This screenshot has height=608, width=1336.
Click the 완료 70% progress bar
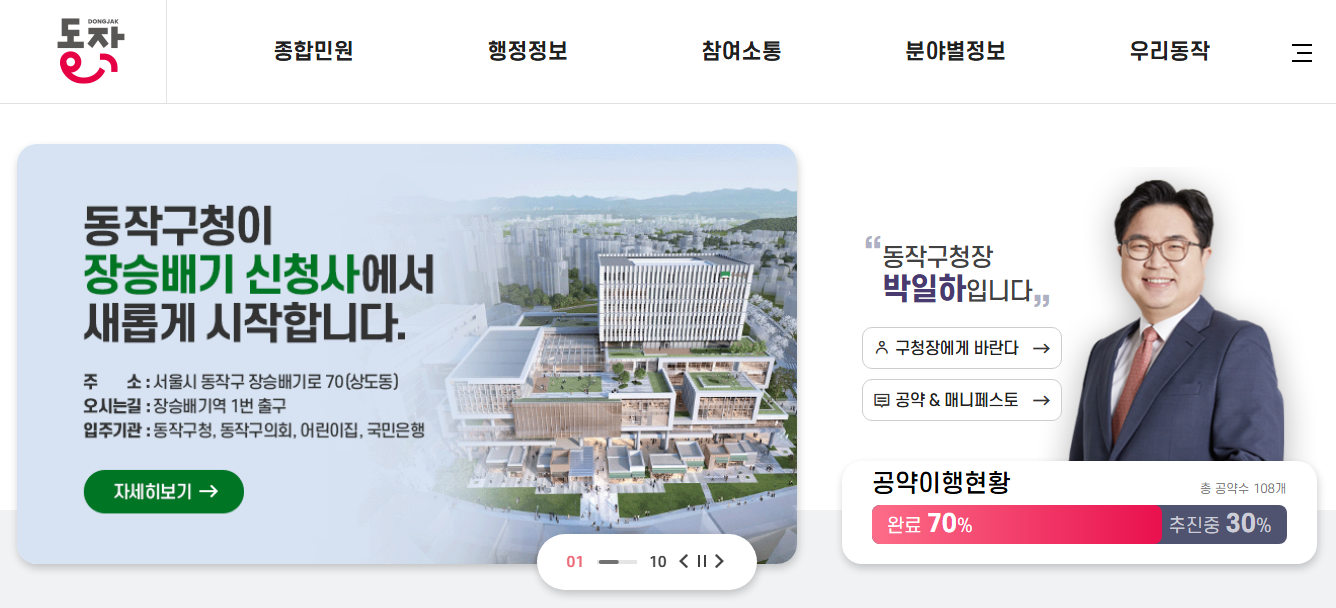[1016, 524]
